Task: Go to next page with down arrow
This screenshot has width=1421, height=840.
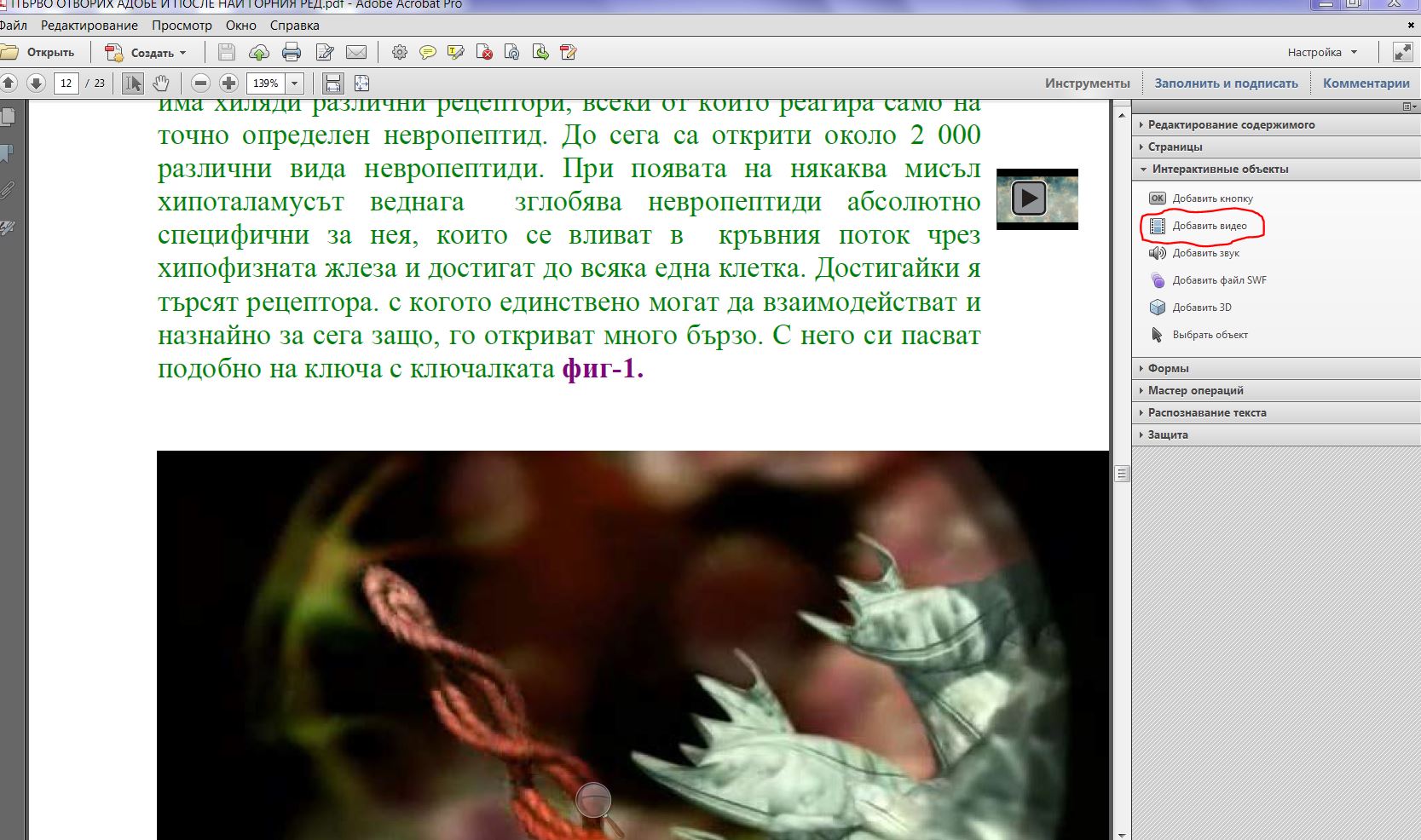Action: [36, 83]
